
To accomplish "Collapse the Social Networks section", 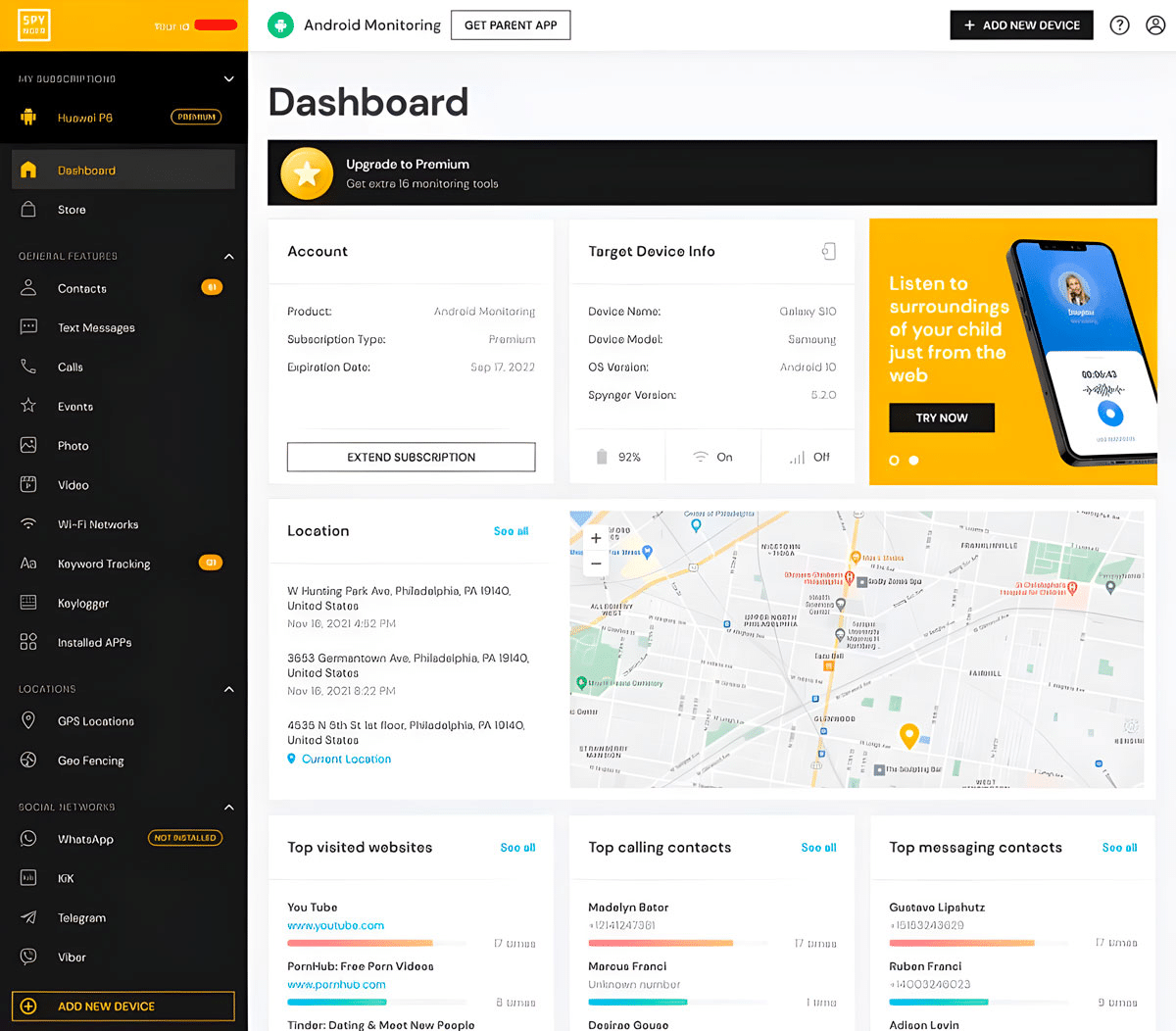I will click(x=228, y=807).
